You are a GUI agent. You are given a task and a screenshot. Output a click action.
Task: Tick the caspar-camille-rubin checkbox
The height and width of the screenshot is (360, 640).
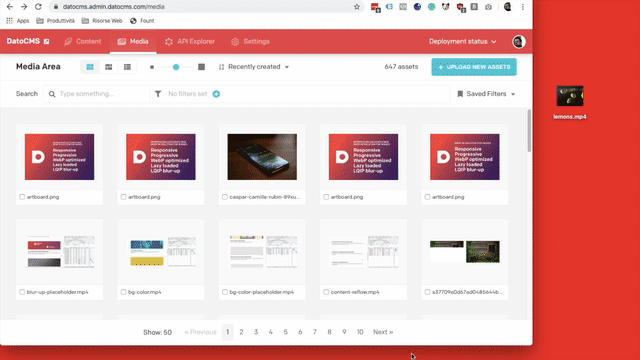coord(224,197)
